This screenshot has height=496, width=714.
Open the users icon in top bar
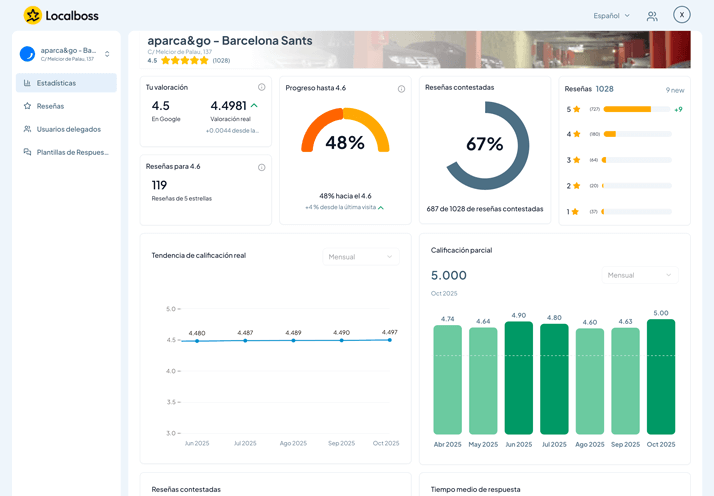tap(652, 16)
